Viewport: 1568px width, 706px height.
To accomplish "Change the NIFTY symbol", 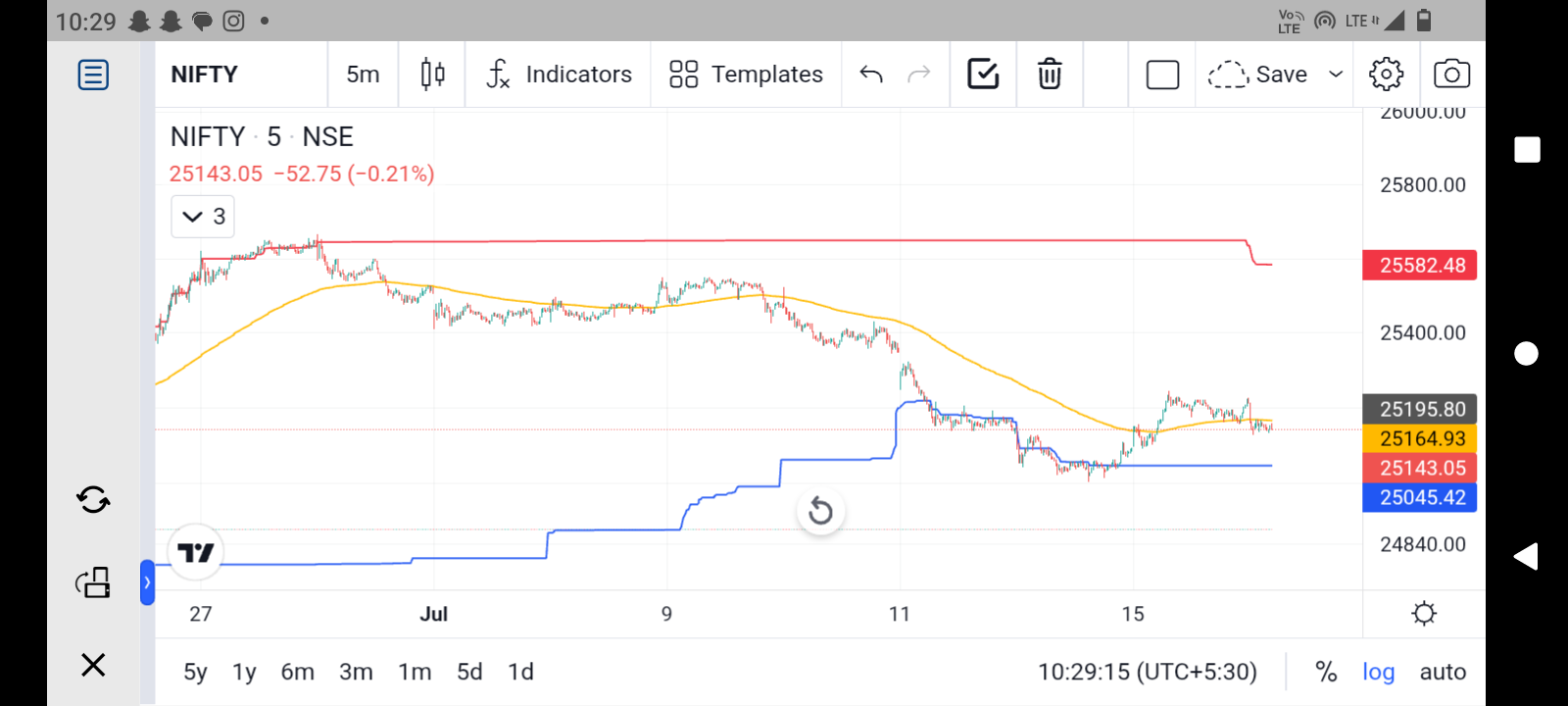I will (x=204, y=75).
